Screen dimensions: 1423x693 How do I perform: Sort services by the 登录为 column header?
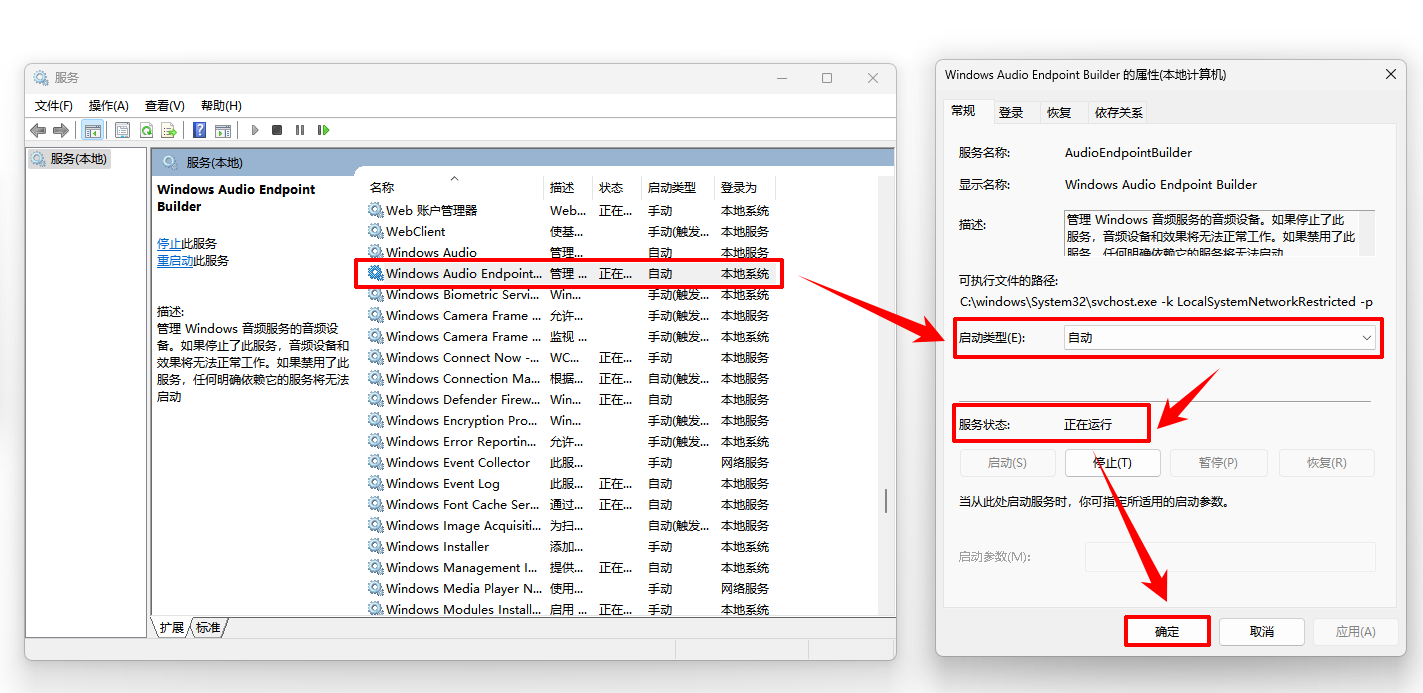pos(745,188)
